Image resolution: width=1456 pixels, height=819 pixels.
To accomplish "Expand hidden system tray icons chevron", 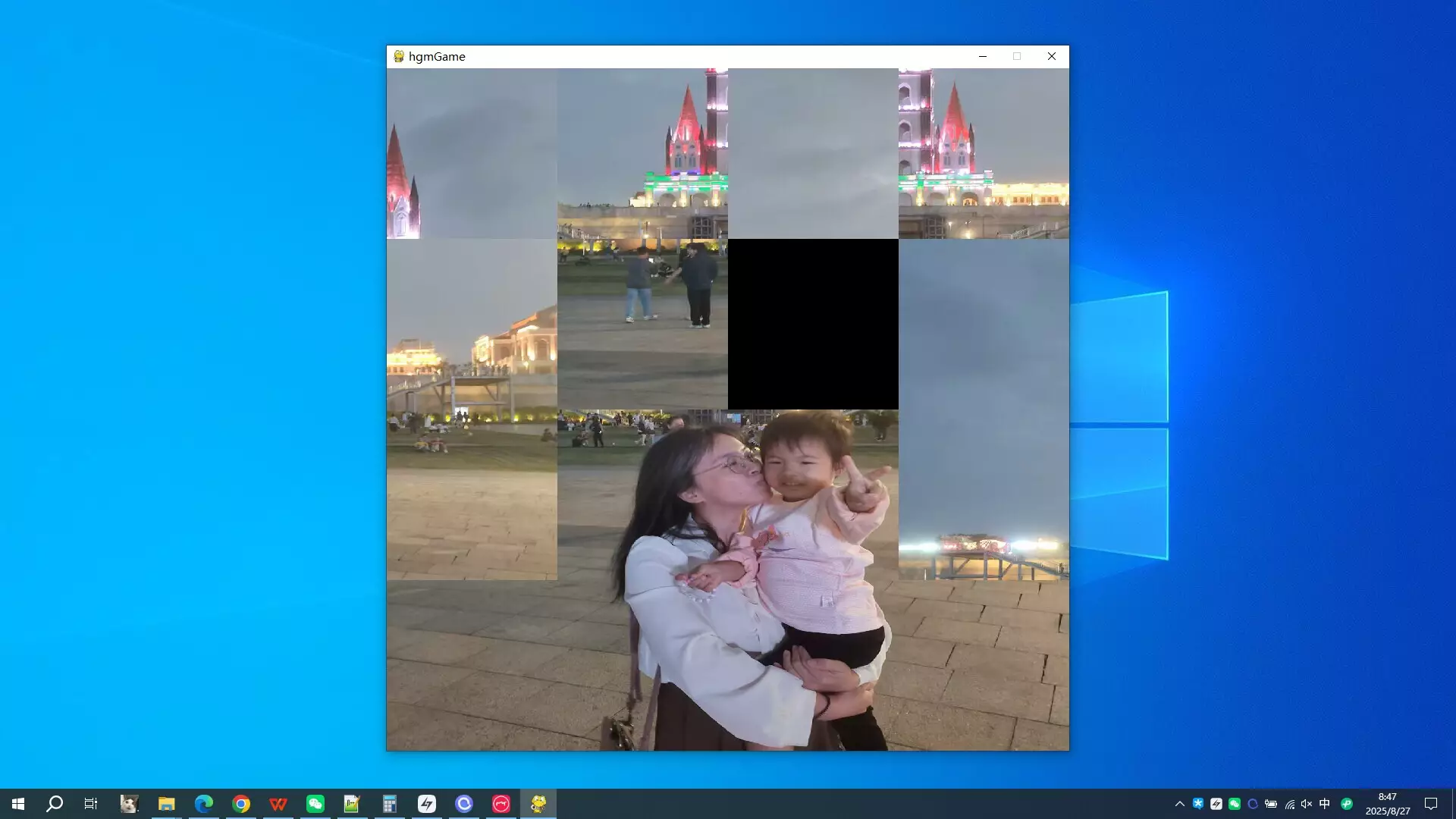I will [1179, 804].
